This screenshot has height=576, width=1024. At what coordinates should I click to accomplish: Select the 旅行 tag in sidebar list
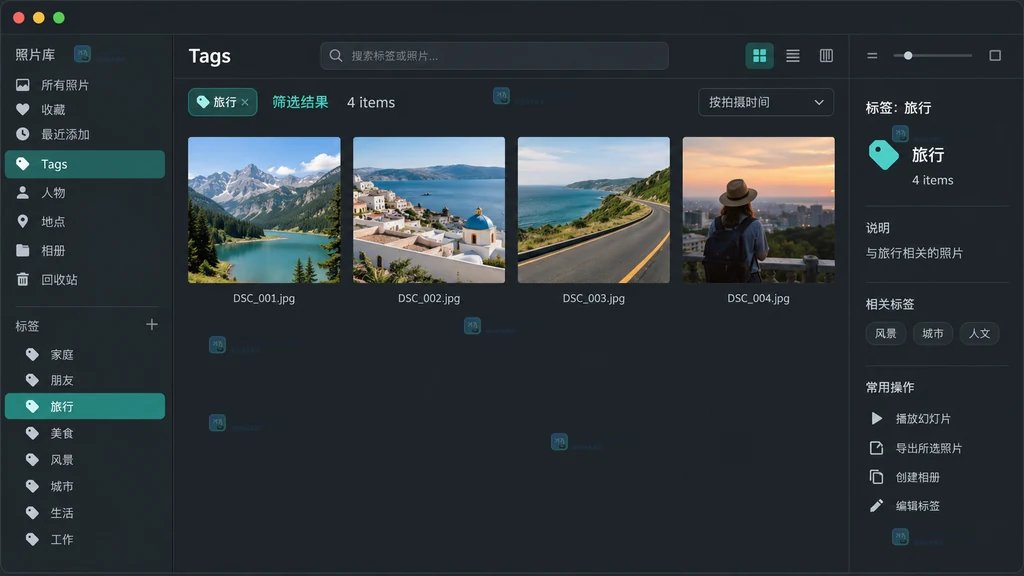(85, 406)
